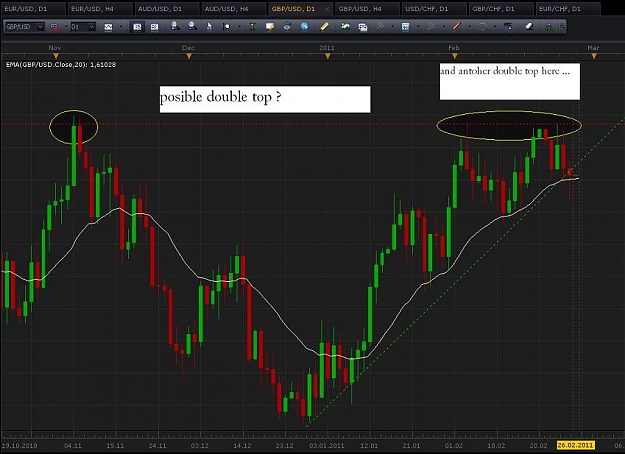Expand the ellipse tool dropdown arrow
This screenshot has height=454, width=625.
(495, 27)
